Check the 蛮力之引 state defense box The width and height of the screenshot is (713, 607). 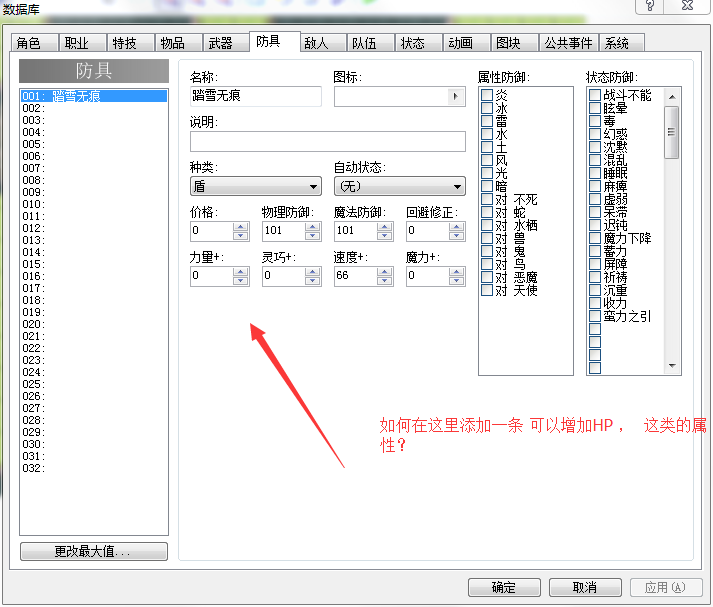[x=595, y=316]
